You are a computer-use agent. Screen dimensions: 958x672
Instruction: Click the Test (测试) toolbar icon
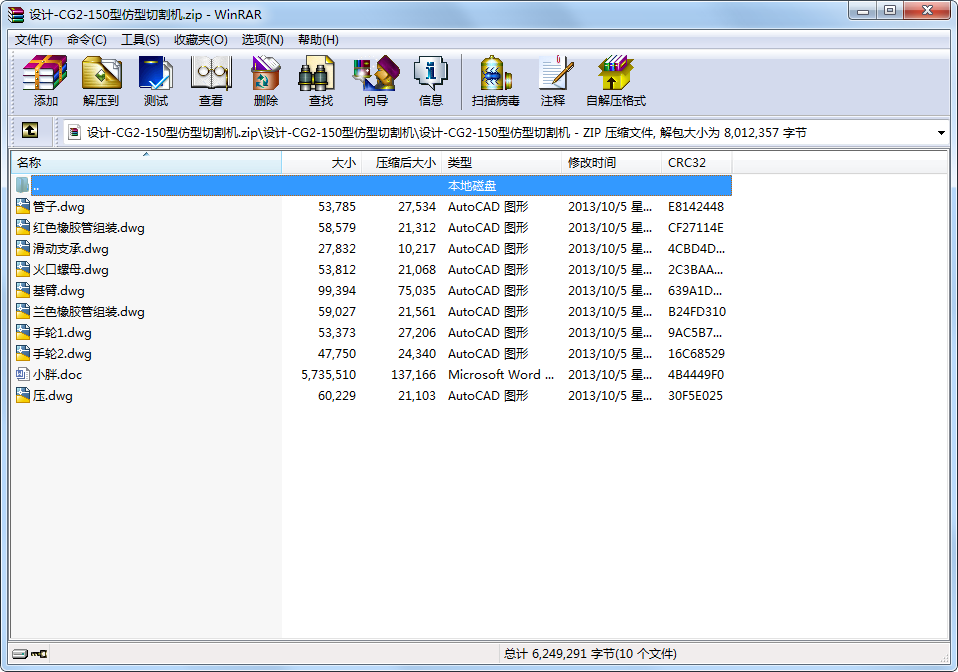point(156,73)
